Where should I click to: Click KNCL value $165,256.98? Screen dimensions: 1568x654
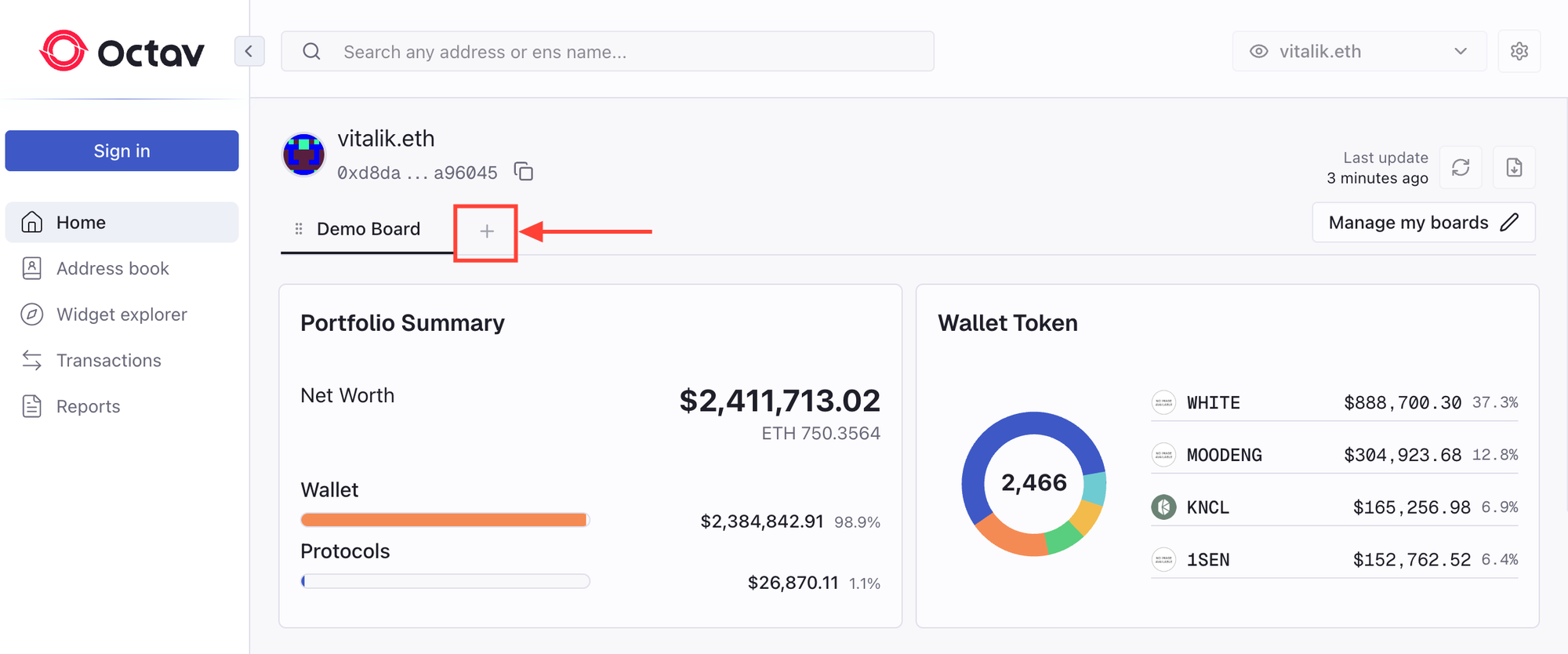pos(1412,508)
